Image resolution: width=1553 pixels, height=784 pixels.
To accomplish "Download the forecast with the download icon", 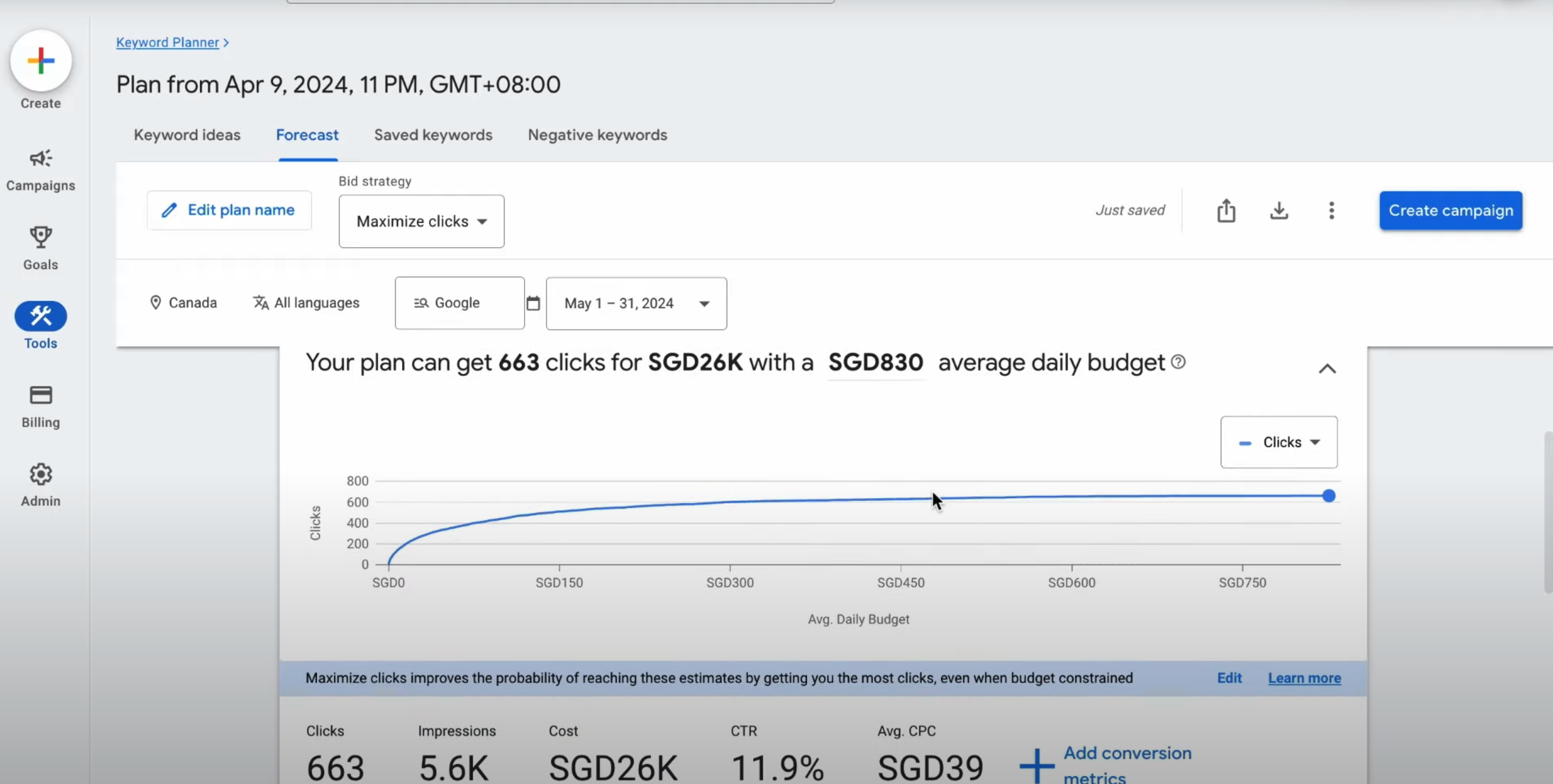I will (1279, 211).
